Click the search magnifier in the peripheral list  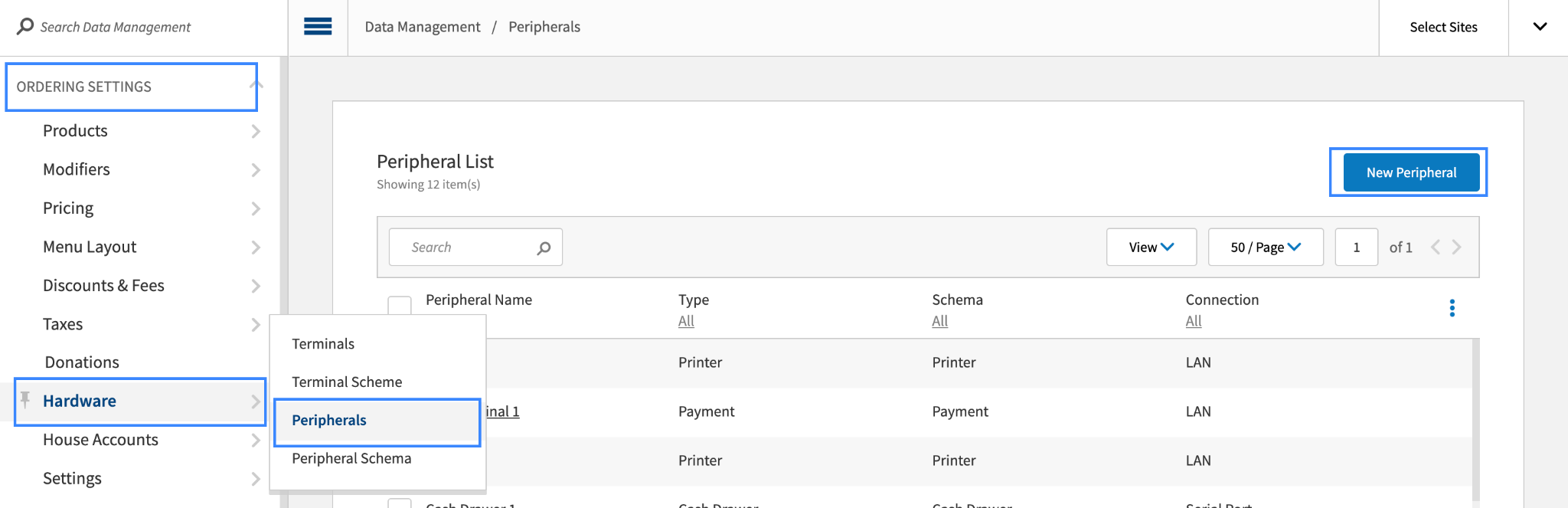[544, 247]
